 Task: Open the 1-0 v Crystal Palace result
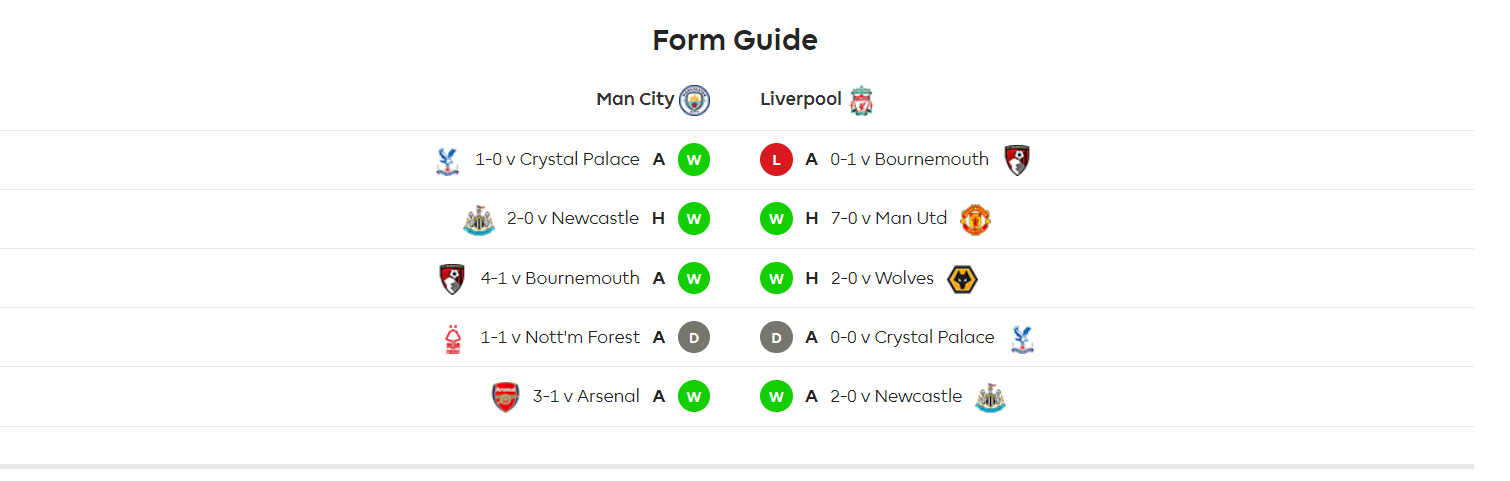point(557,159)
